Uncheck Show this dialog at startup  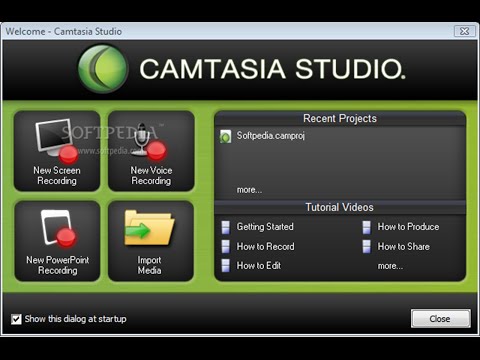pyautogui.click(x=16, y=319)
